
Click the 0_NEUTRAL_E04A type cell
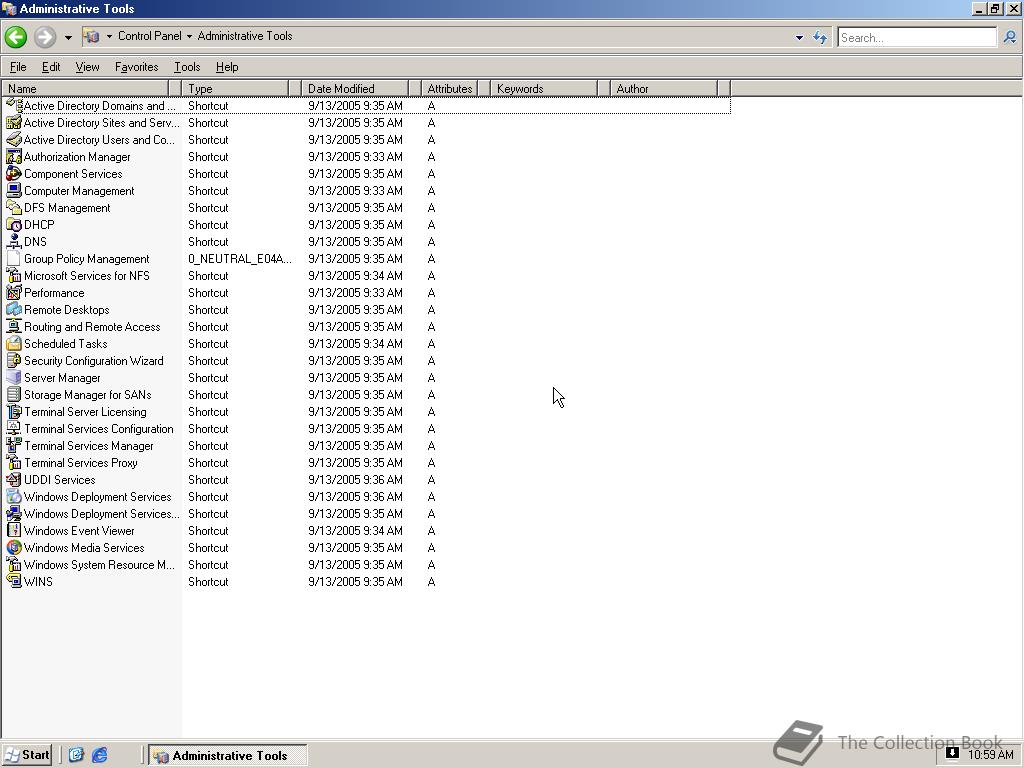240,259
